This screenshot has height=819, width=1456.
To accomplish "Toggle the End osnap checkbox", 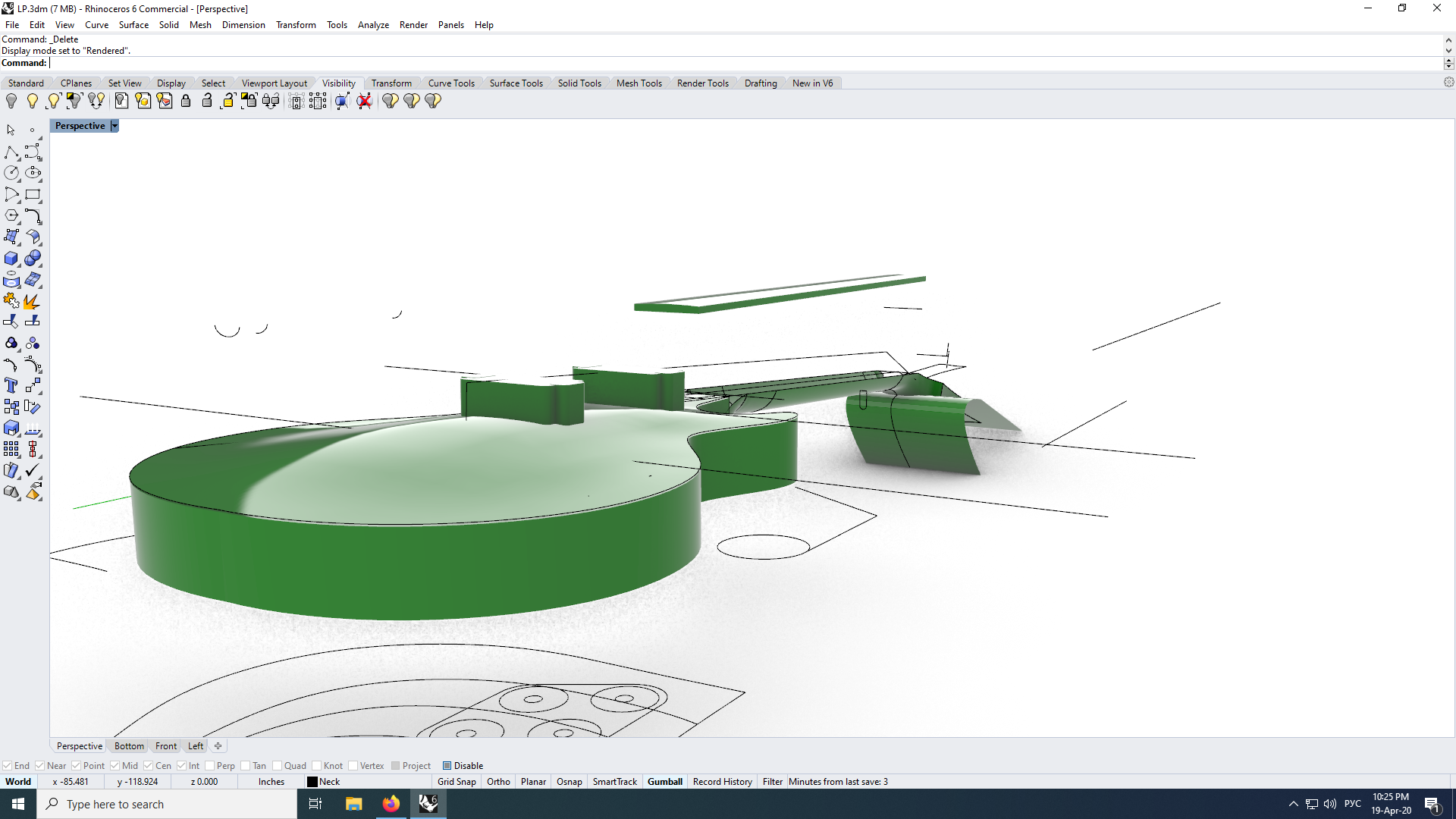I will 8,766.
